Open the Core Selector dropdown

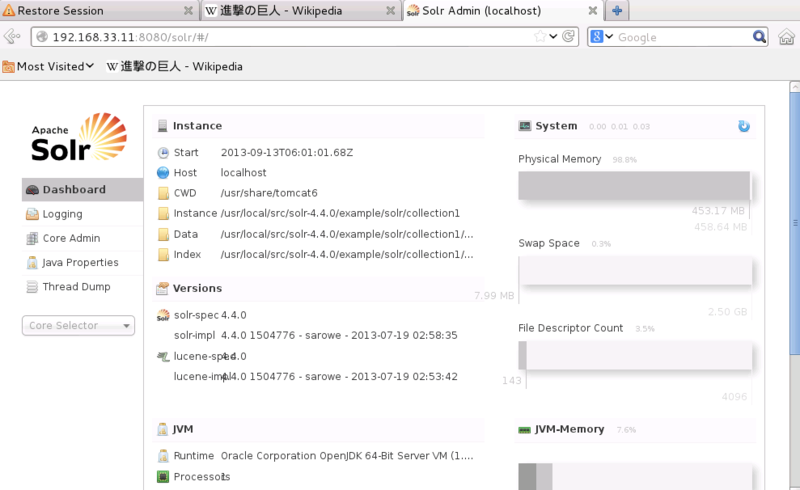coord(78,326)
